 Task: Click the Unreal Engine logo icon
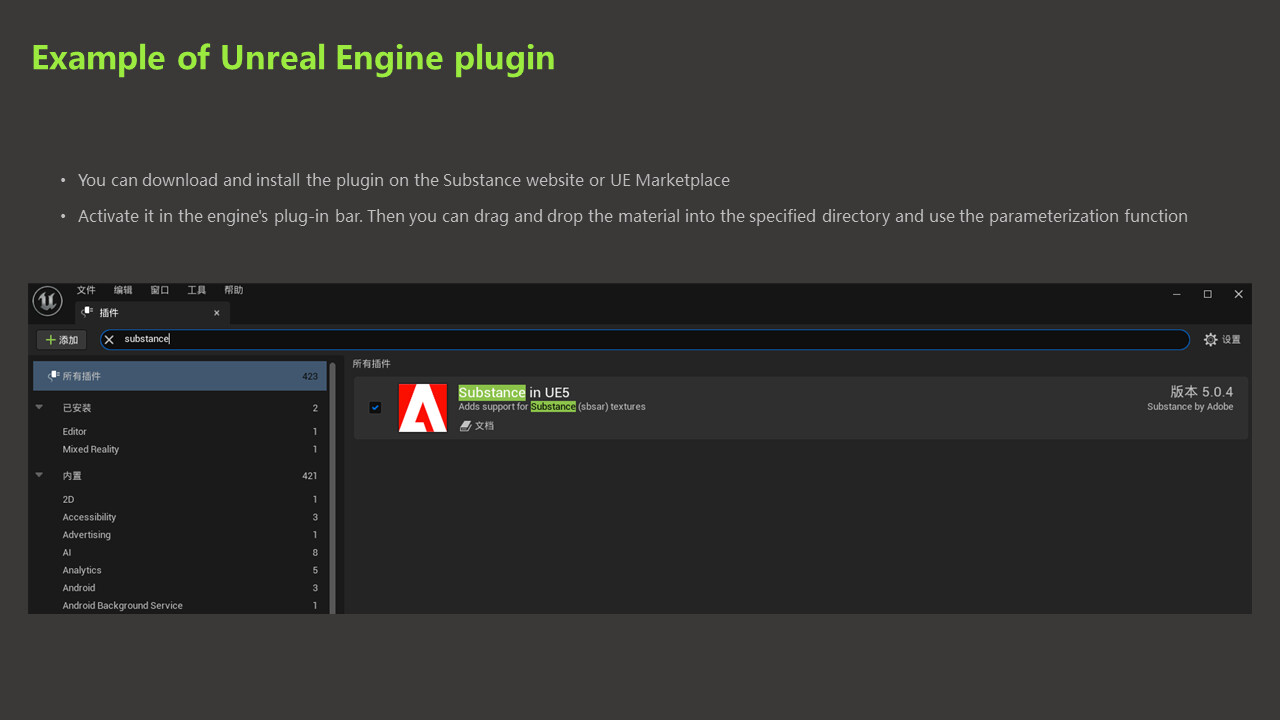(47, 301)
